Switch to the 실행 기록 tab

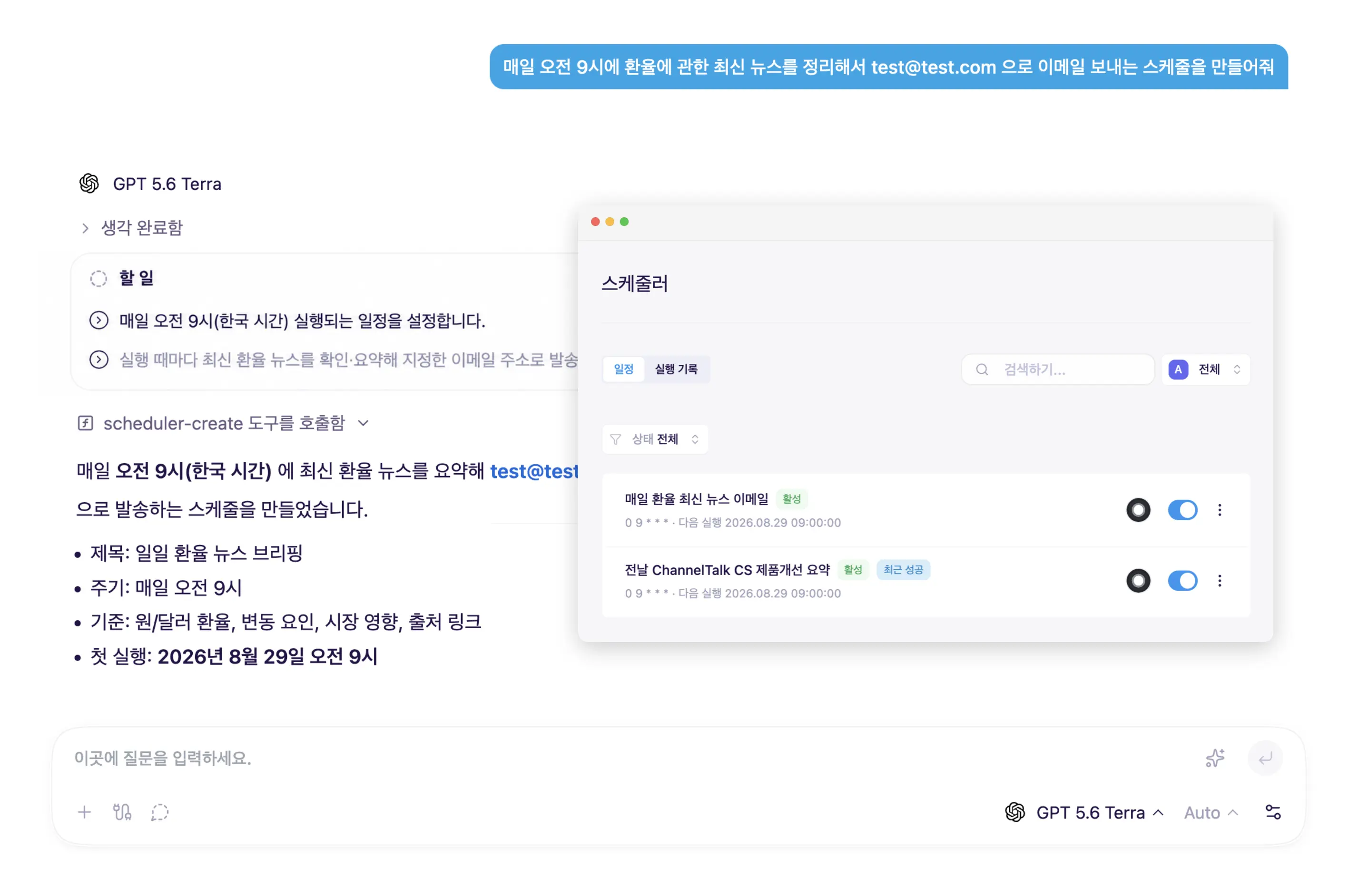tap(676, 369)
